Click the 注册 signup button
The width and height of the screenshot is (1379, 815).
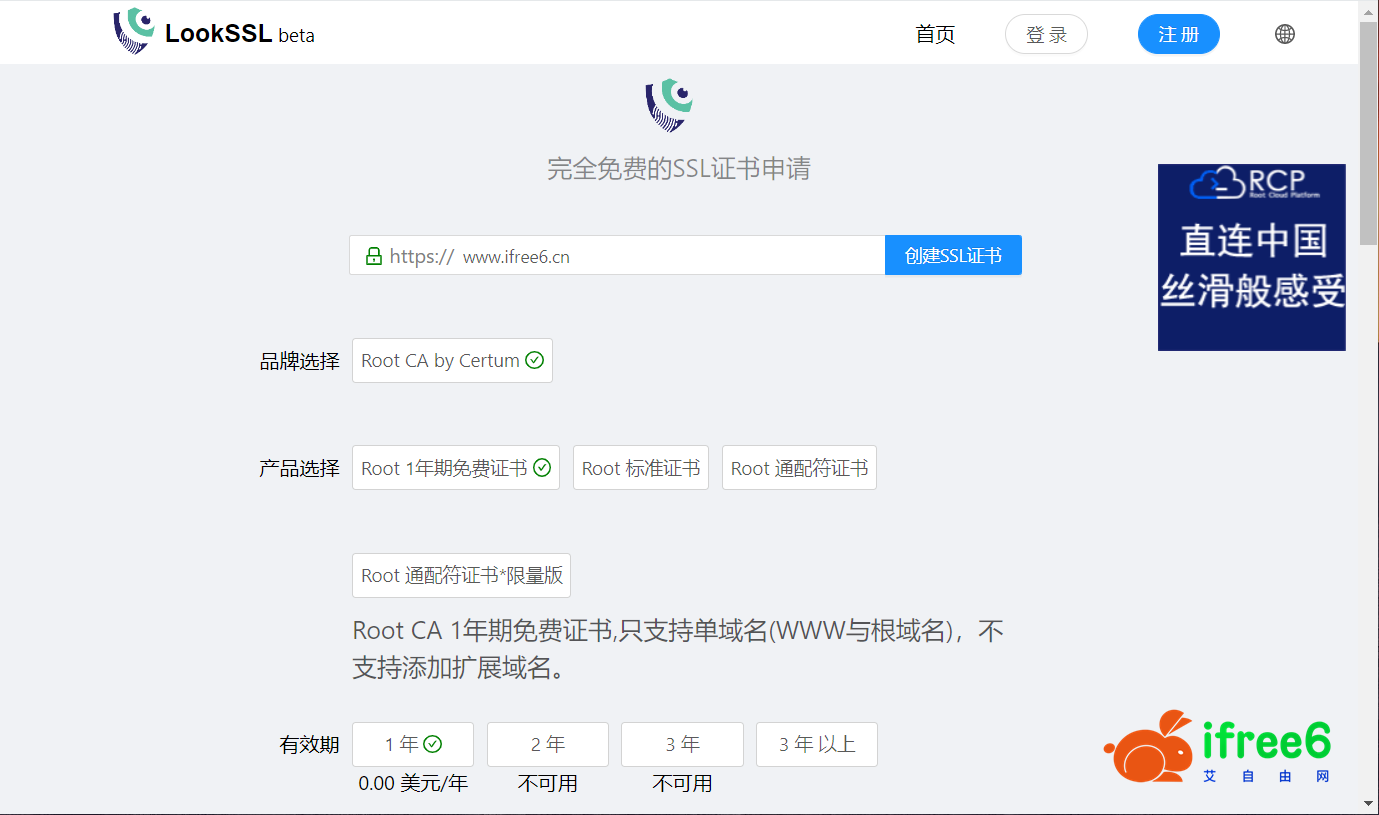click(x=1178, y=33)
